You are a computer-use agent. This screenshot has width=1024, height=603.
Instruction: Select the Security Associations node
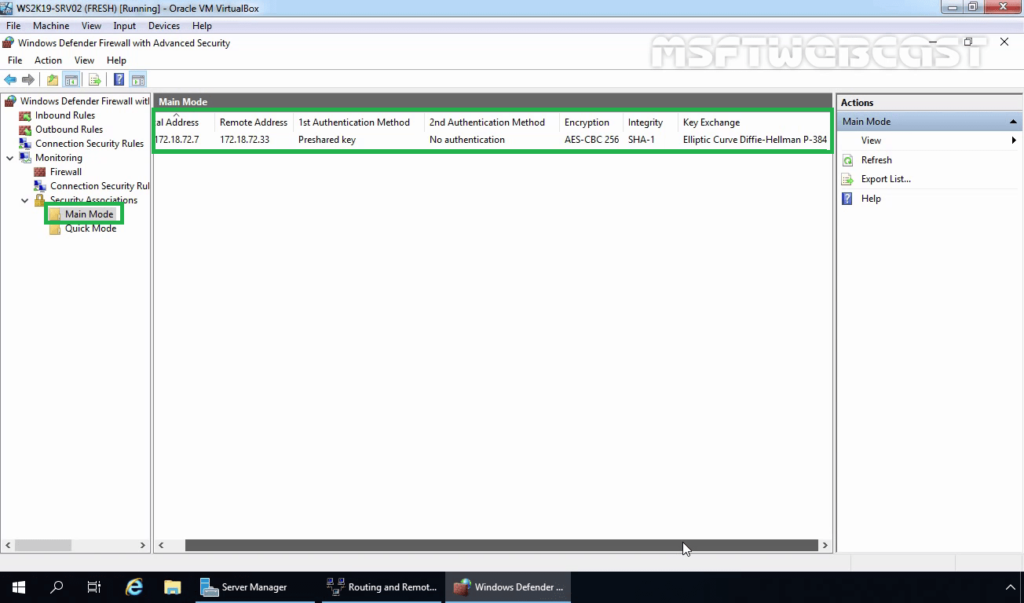coord(93,200)
